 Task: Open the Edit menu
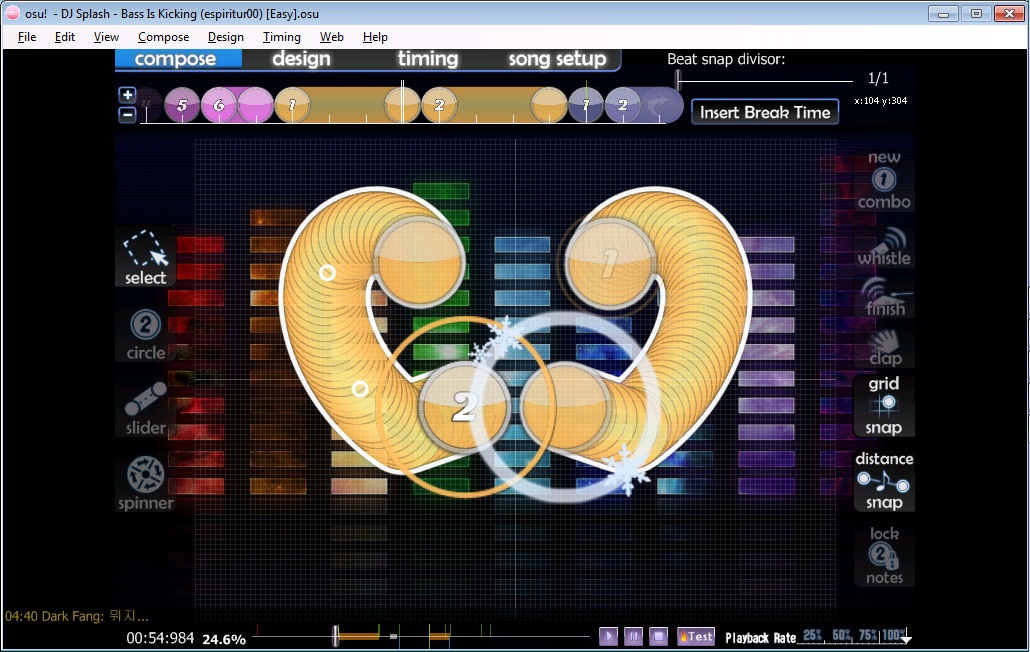click(64, 37)
